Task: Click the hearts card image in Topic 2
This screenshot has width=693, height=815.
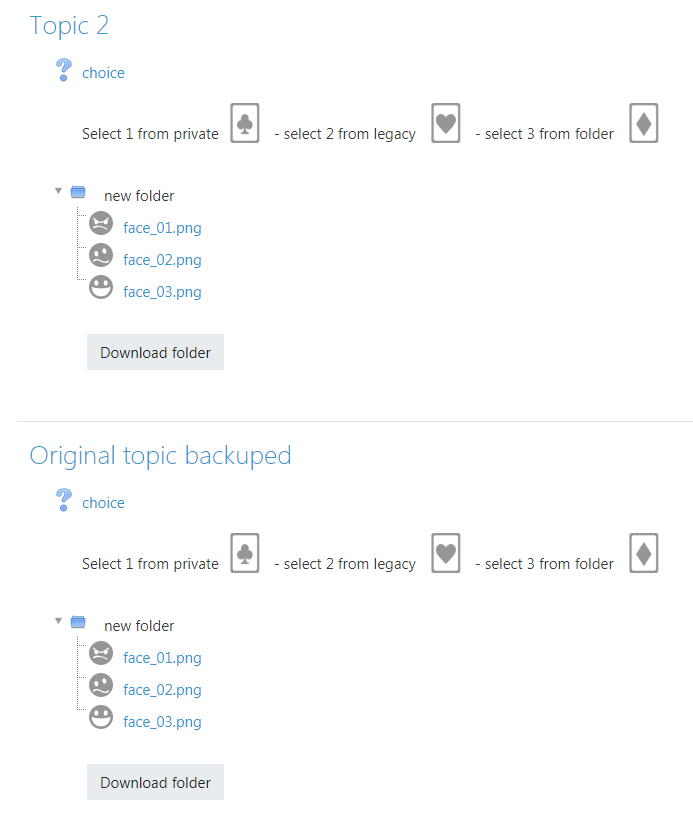Action: pyautogui.click(x=446, y=123)
